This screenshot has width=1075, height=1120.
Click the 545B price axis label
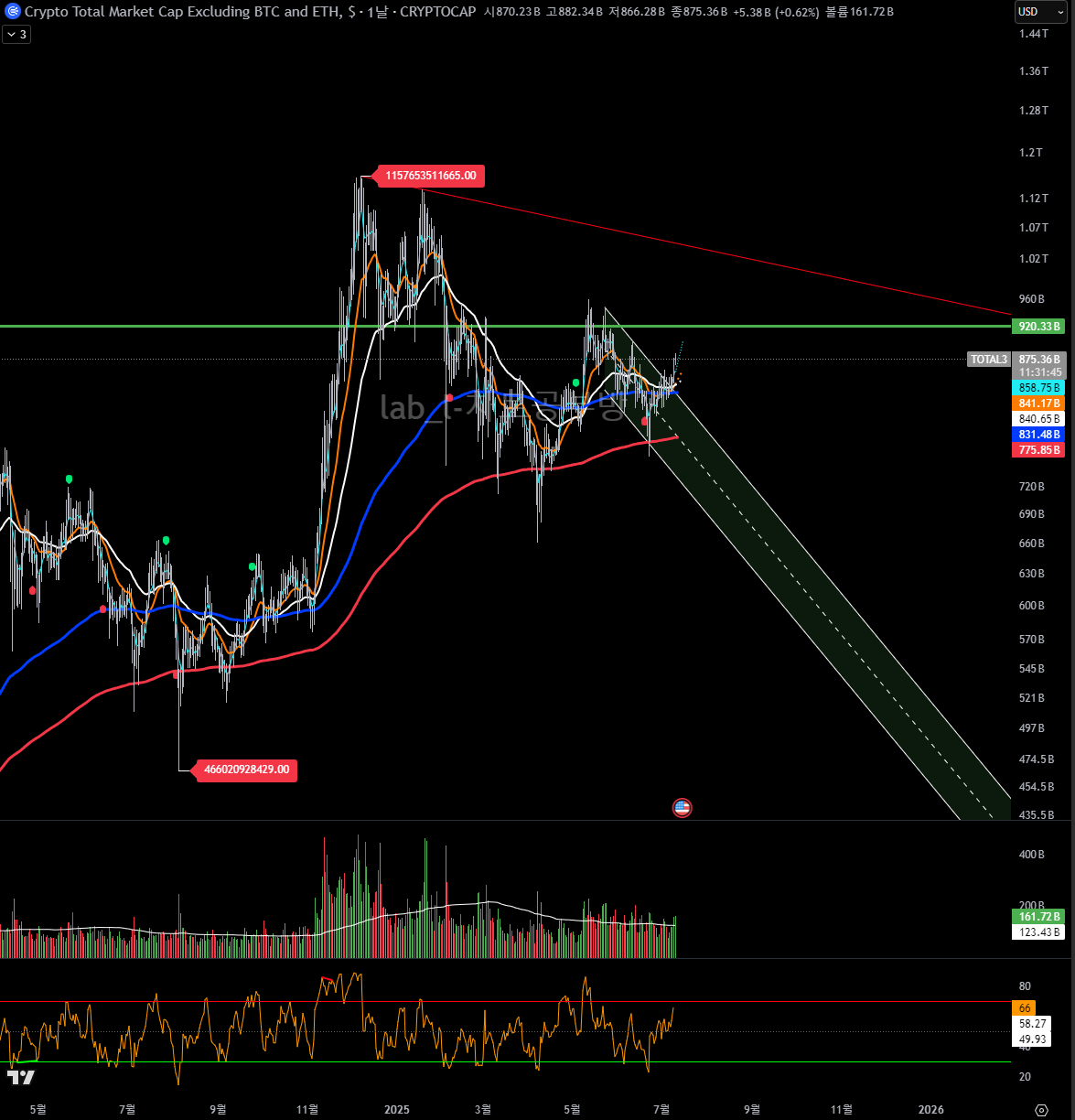coord(1032,669)
